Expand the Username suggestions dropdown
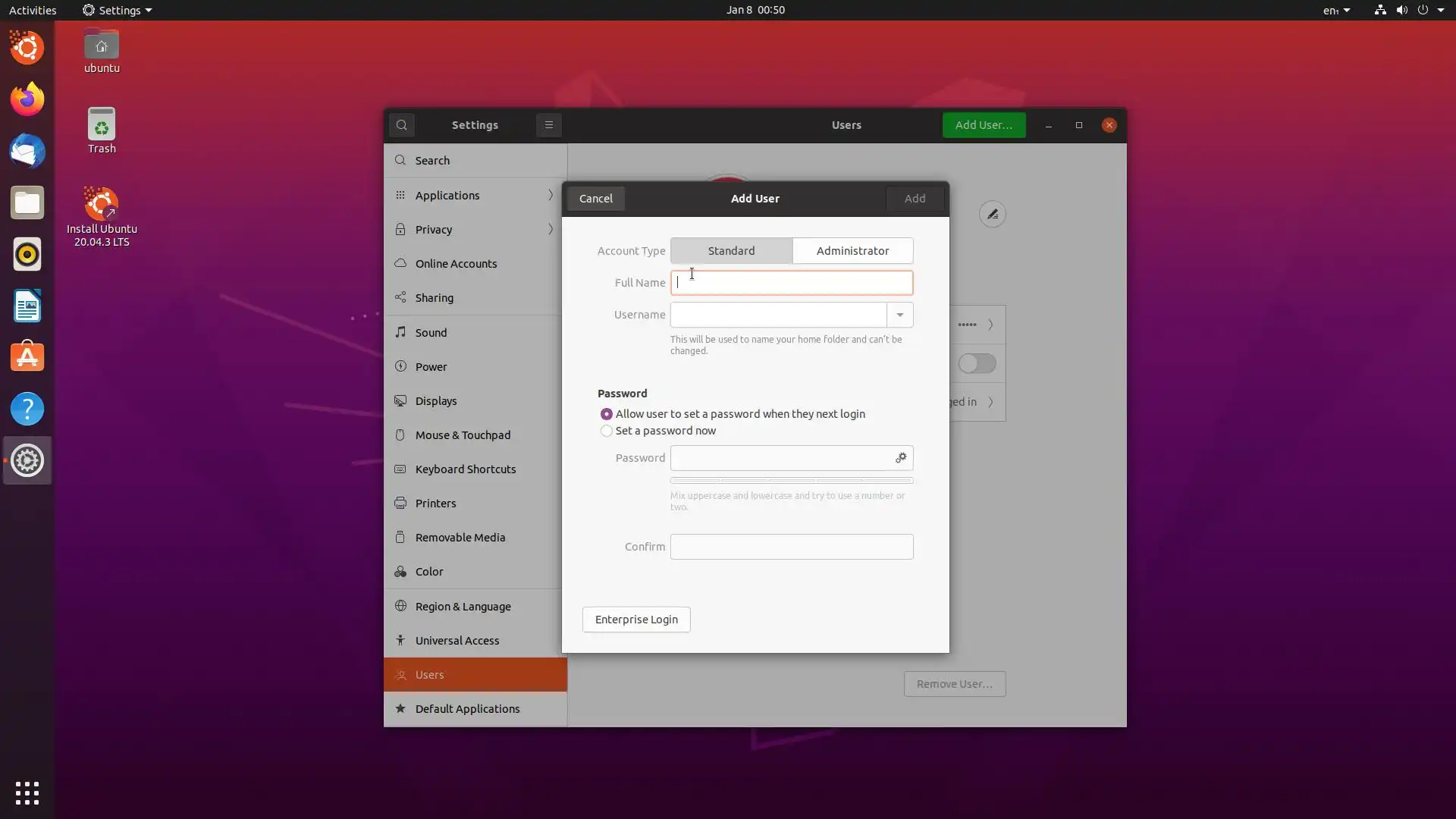This screenshot has height=819, width=1456. [x=899, y=315]
